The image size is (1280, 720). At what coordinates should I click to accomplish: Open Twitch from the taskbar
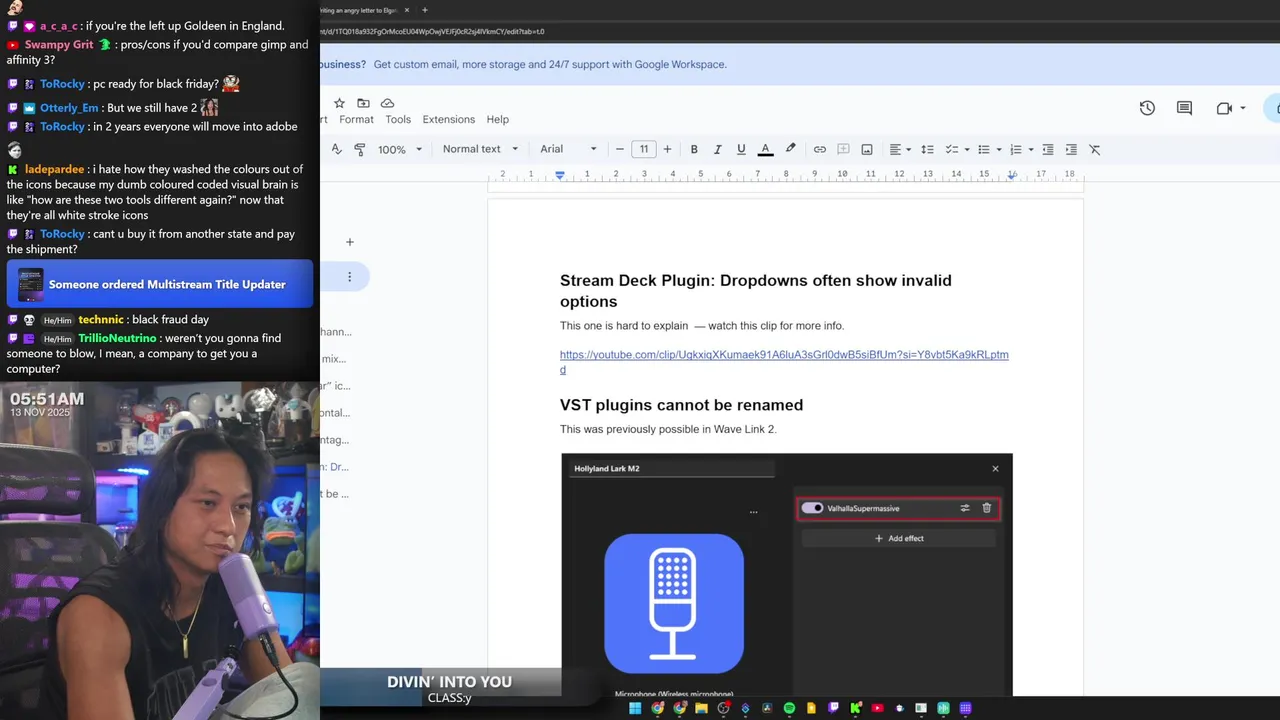833,708
